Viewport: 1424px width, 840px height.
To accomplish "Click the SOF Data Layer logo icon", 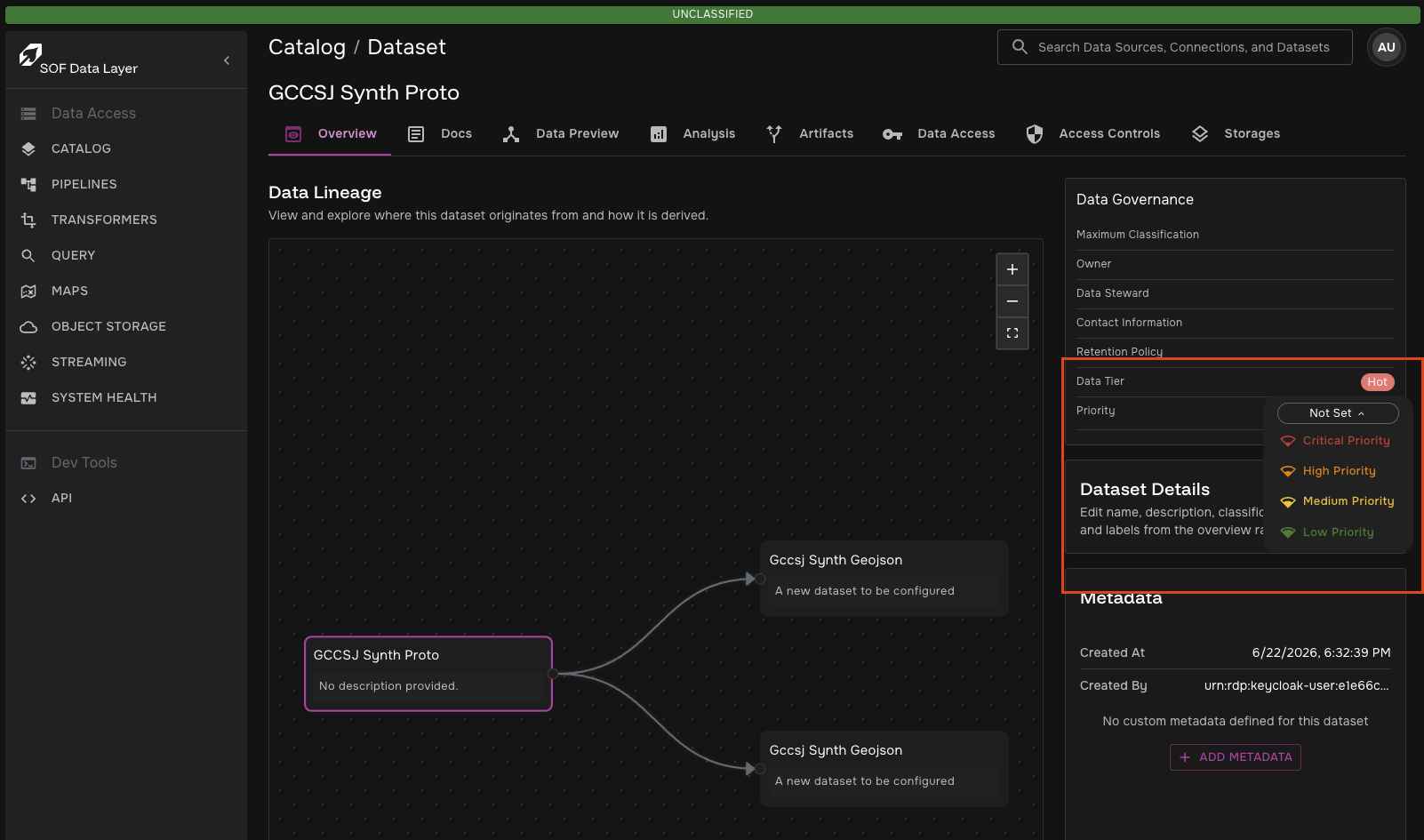I will coord(30,55).
